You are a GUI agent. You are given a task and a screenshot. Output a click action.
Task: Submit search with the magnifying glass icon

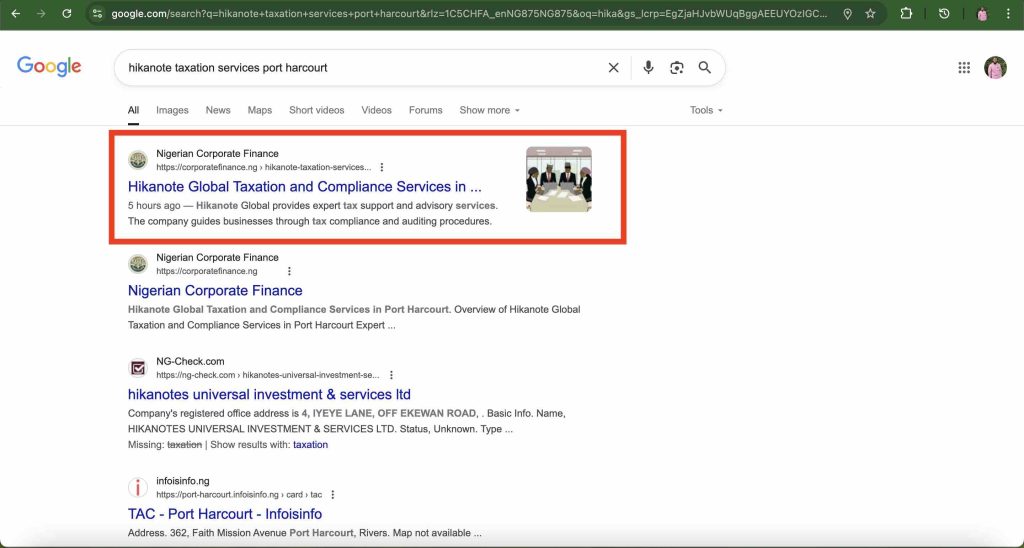pos(705,67)
